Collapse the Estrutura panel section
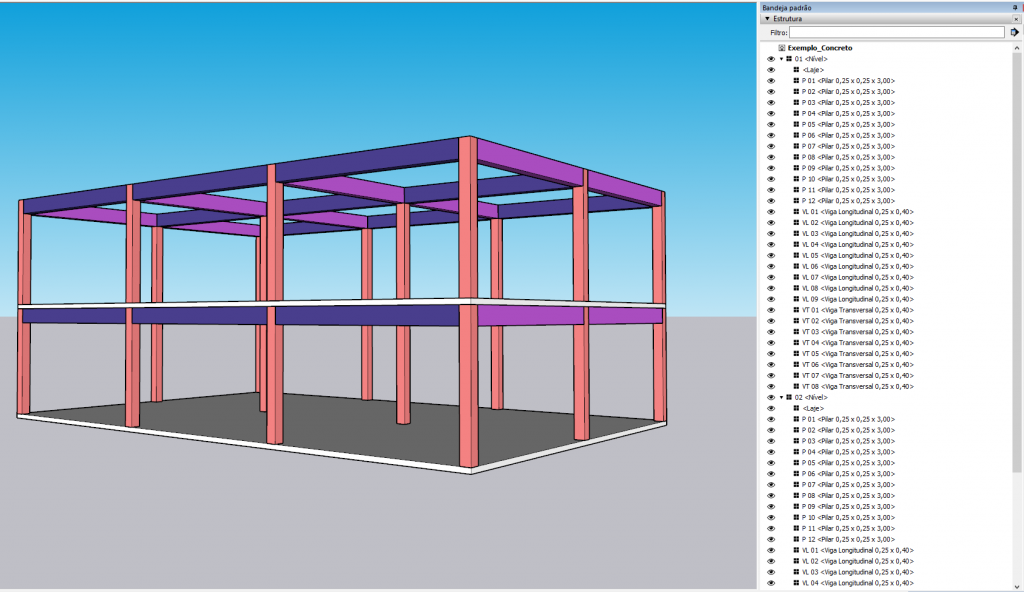The width and height of the screenshot is (1024, 592). (767, 19)
